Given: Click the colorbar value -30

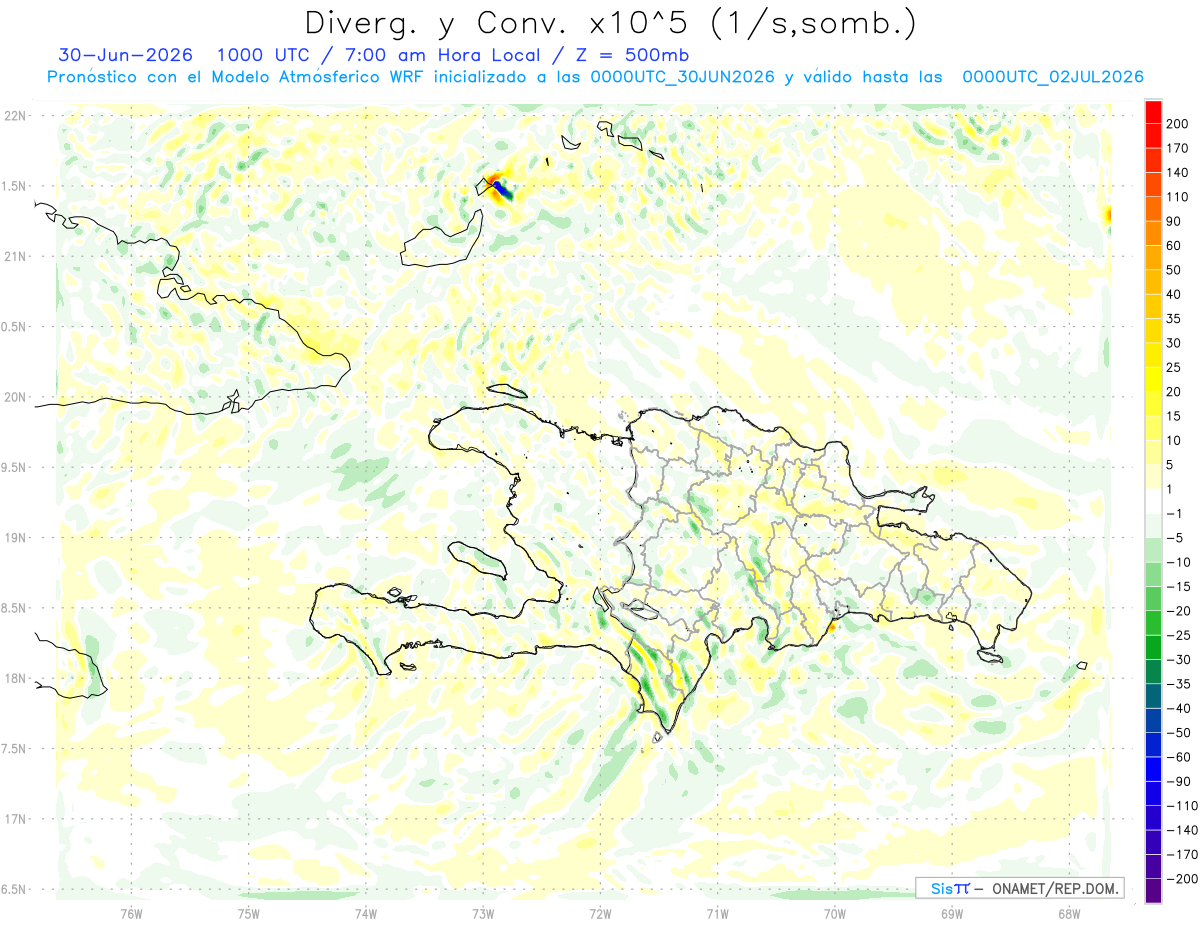Looking at the screenshot, I should click(x=1177, y=660).
